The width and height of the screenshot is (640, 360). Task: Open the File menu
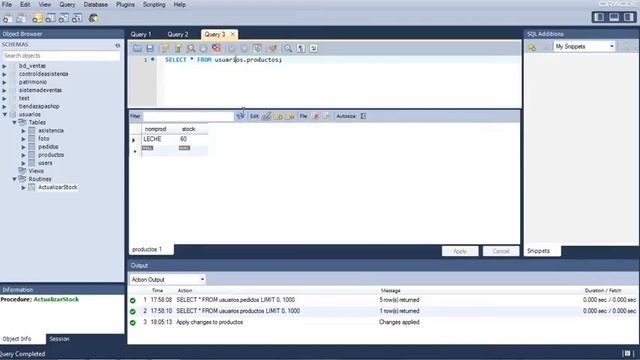(7, 4)
